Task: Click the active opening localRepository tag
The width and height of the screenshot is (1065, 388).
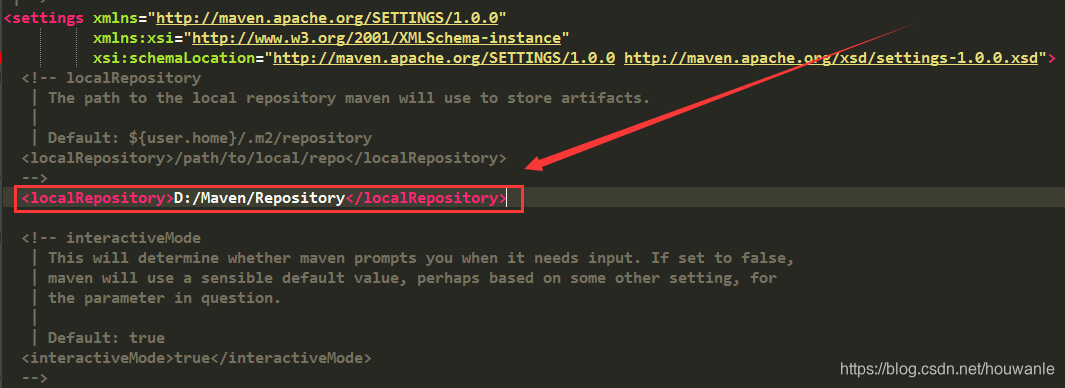Action: coord(97,198)
